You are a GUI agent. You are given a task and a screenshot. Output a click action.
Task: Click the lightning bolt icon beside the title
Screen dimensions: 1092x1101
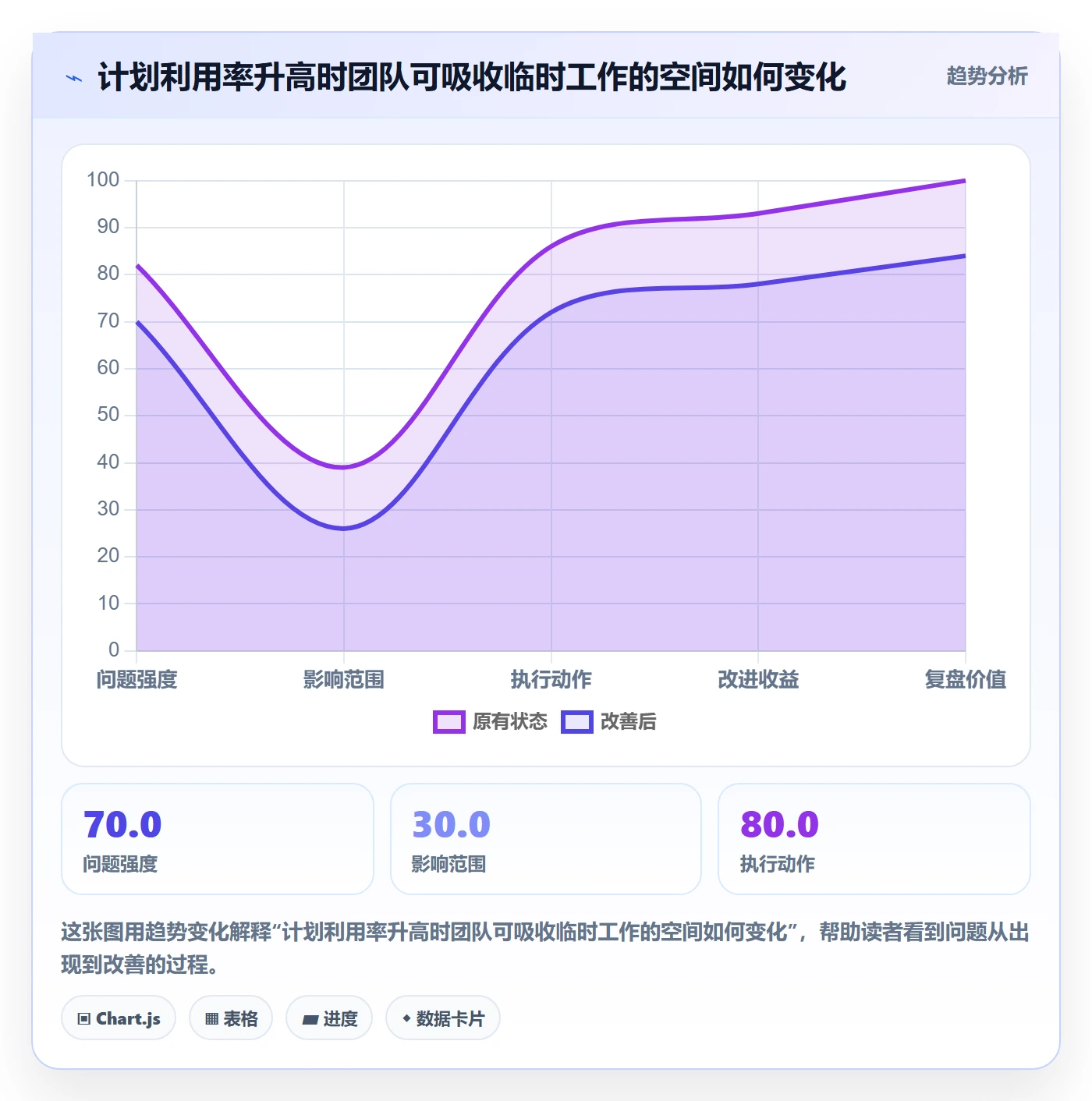point(74,78)
